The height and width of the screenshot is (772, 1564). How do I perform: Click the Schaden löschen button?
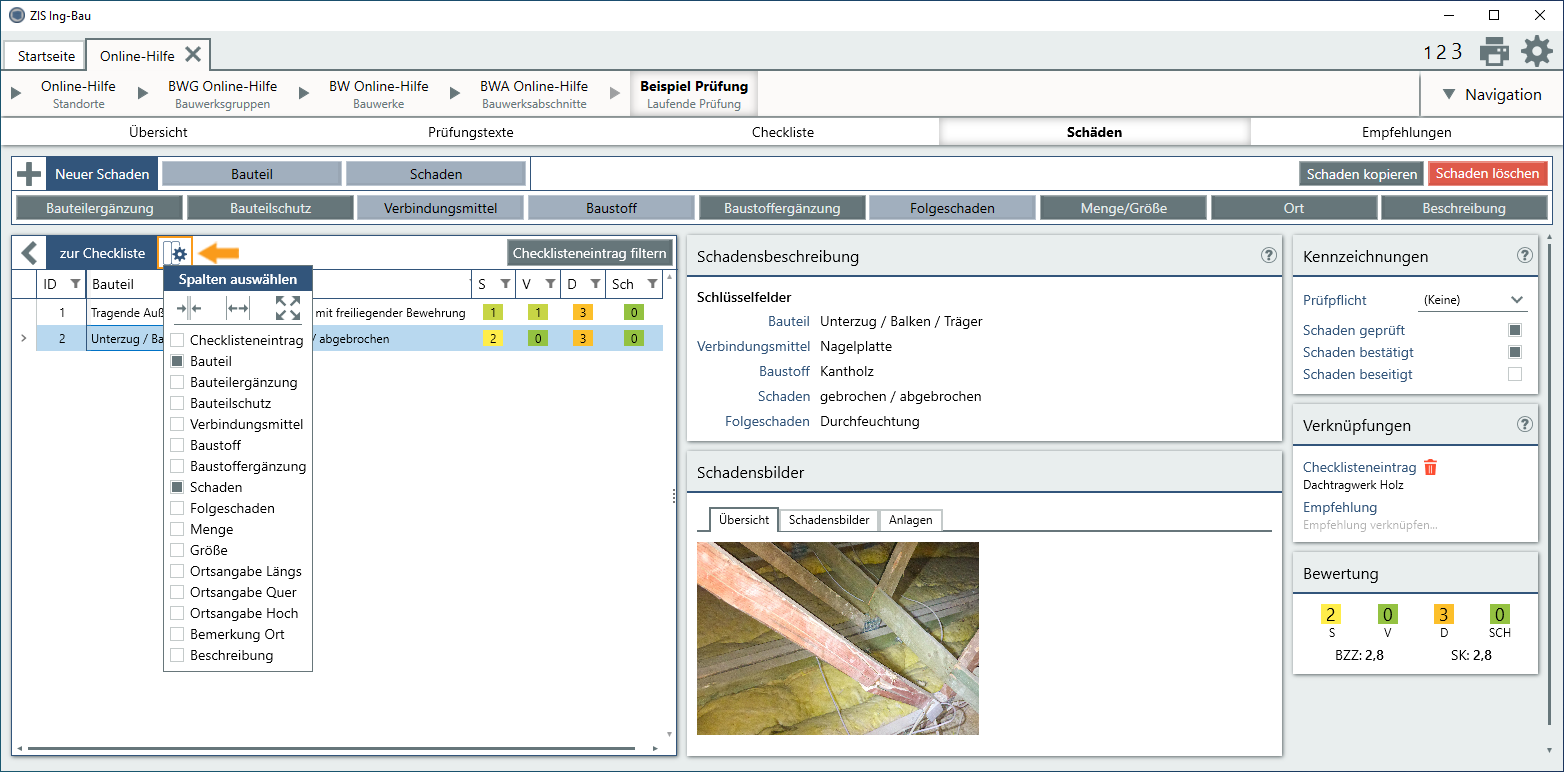point(1487,174)
